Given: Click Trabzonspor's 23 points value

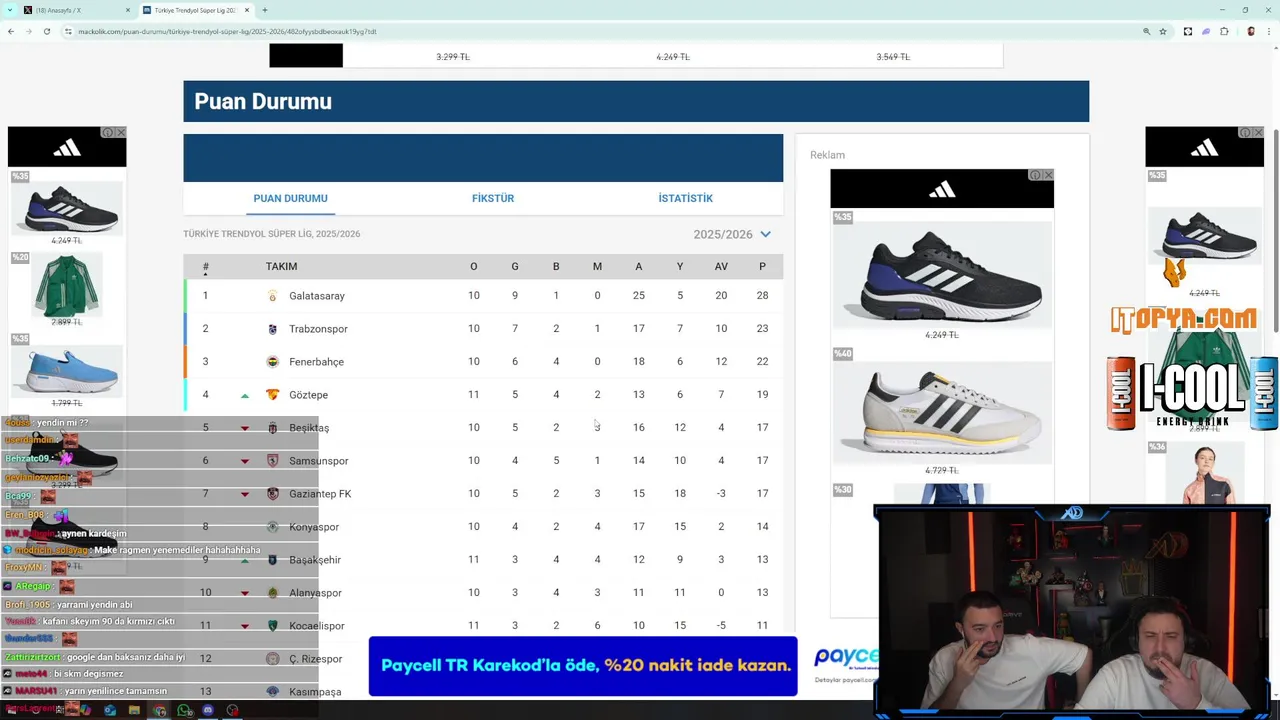Looking at the screenshot, I should pyautogui.click(x=762, y=329).
